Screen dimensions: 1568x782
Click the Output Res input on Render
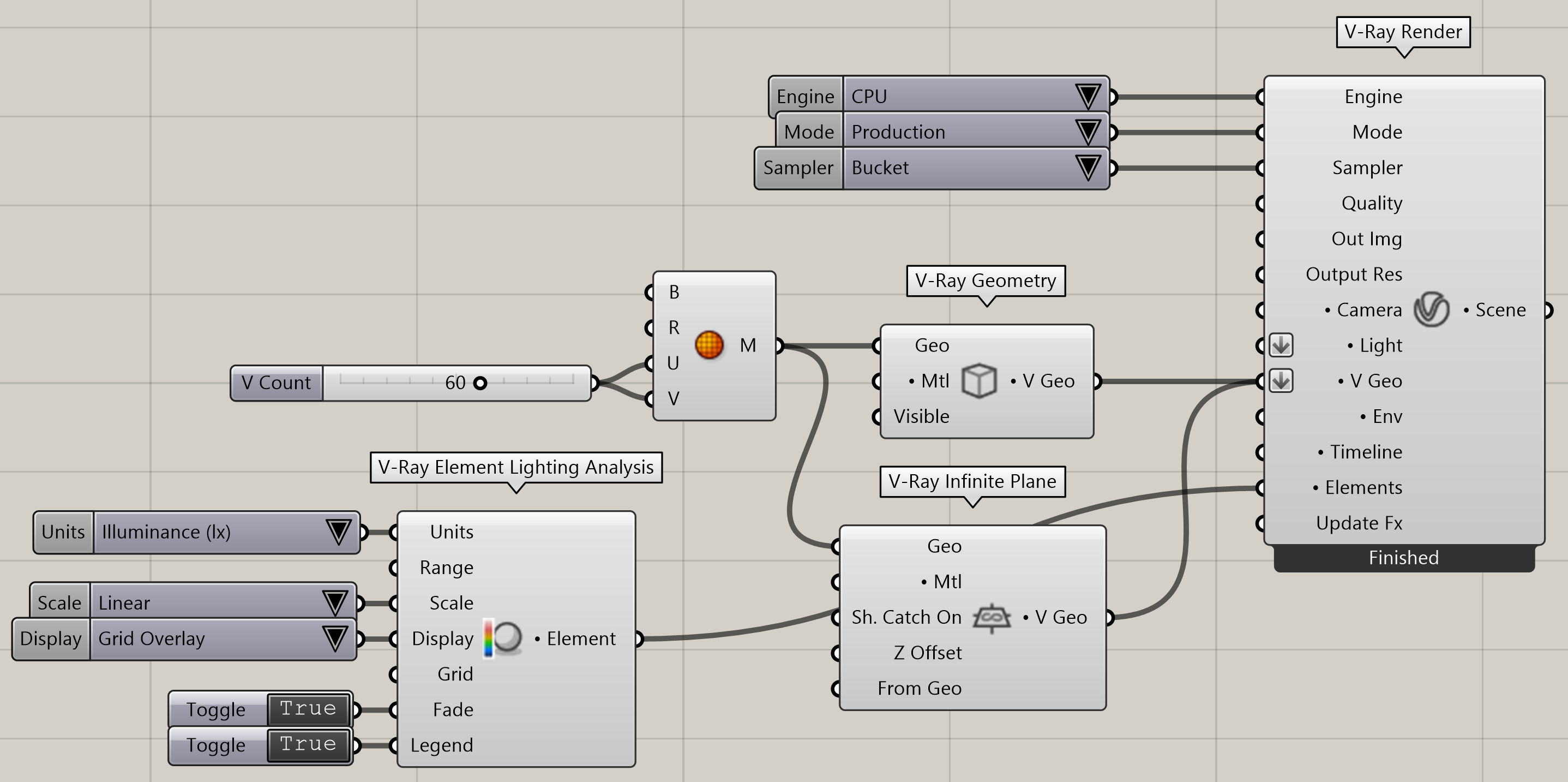[x=1354, y=274]
